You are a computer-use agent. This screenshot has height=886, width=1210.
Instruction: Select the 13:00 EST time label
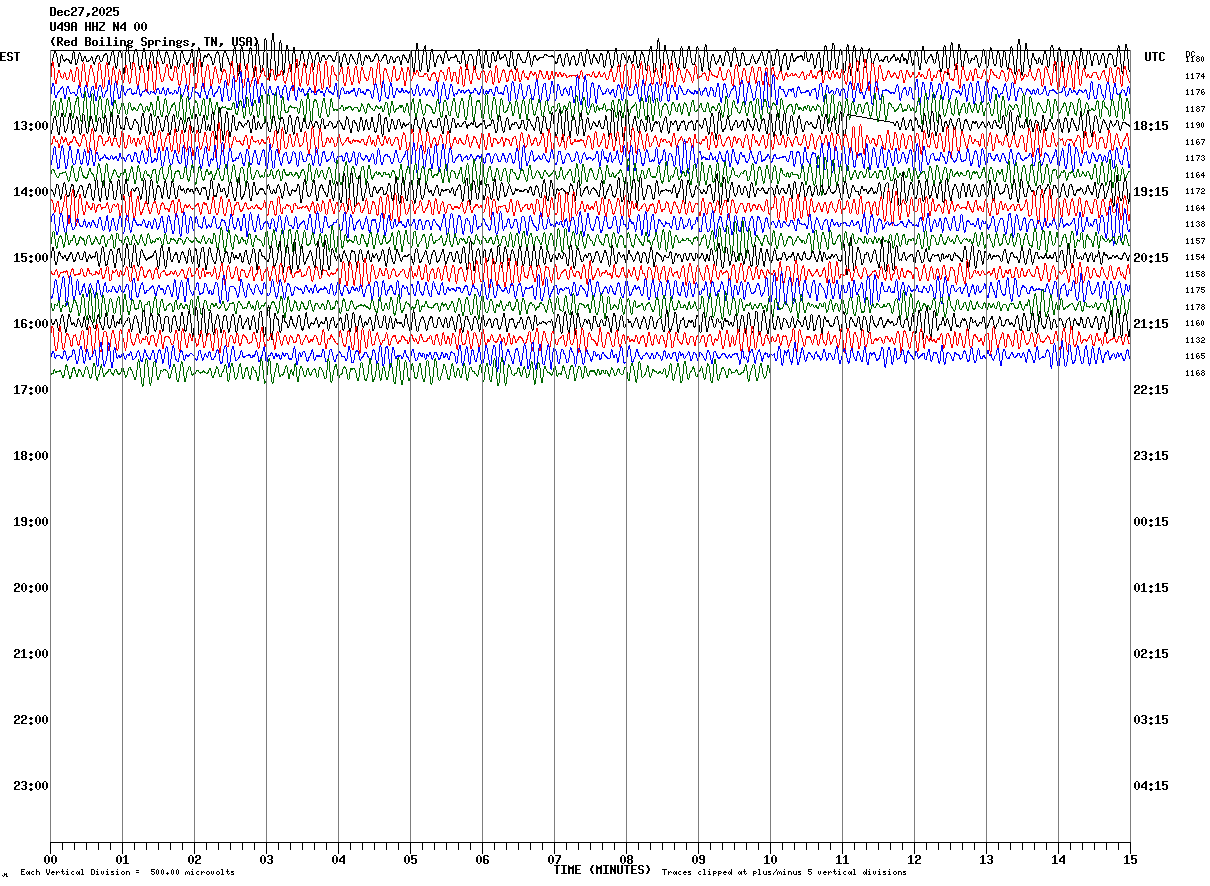click(x=31, y=126)
